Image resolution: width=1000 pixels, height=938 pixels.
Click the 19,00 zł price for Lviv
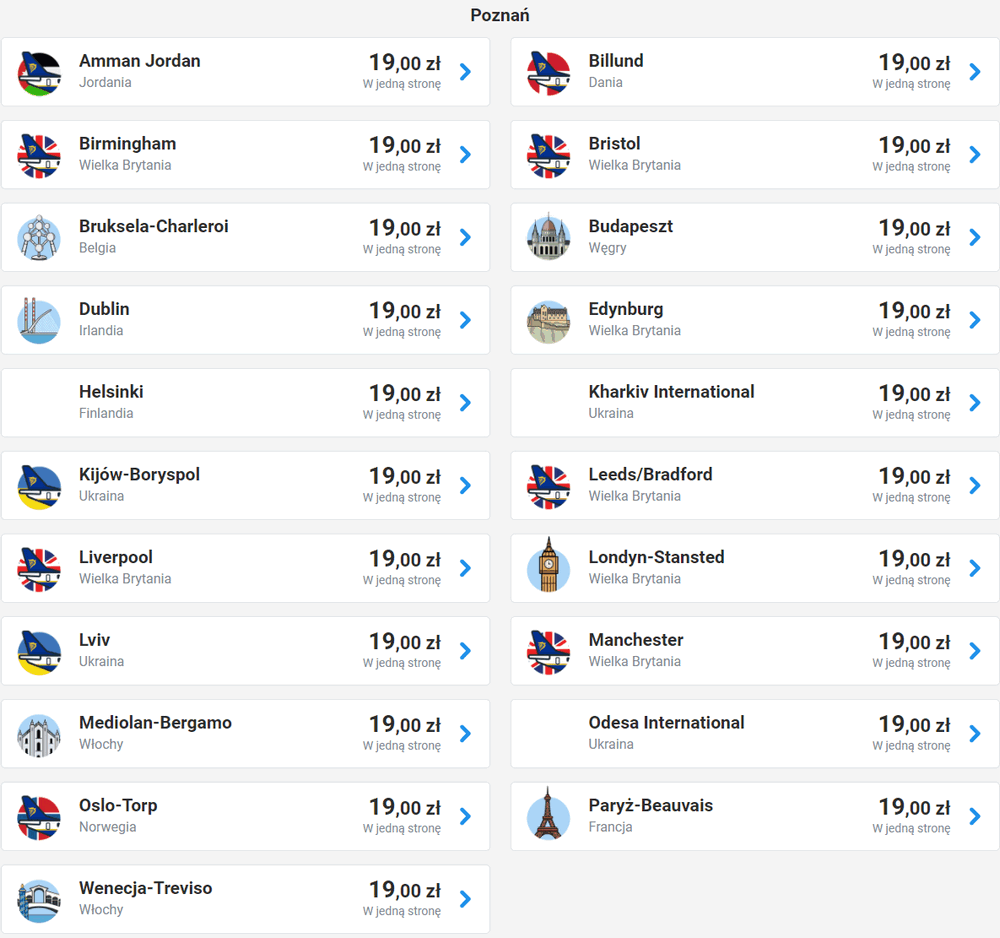(405, 641)
